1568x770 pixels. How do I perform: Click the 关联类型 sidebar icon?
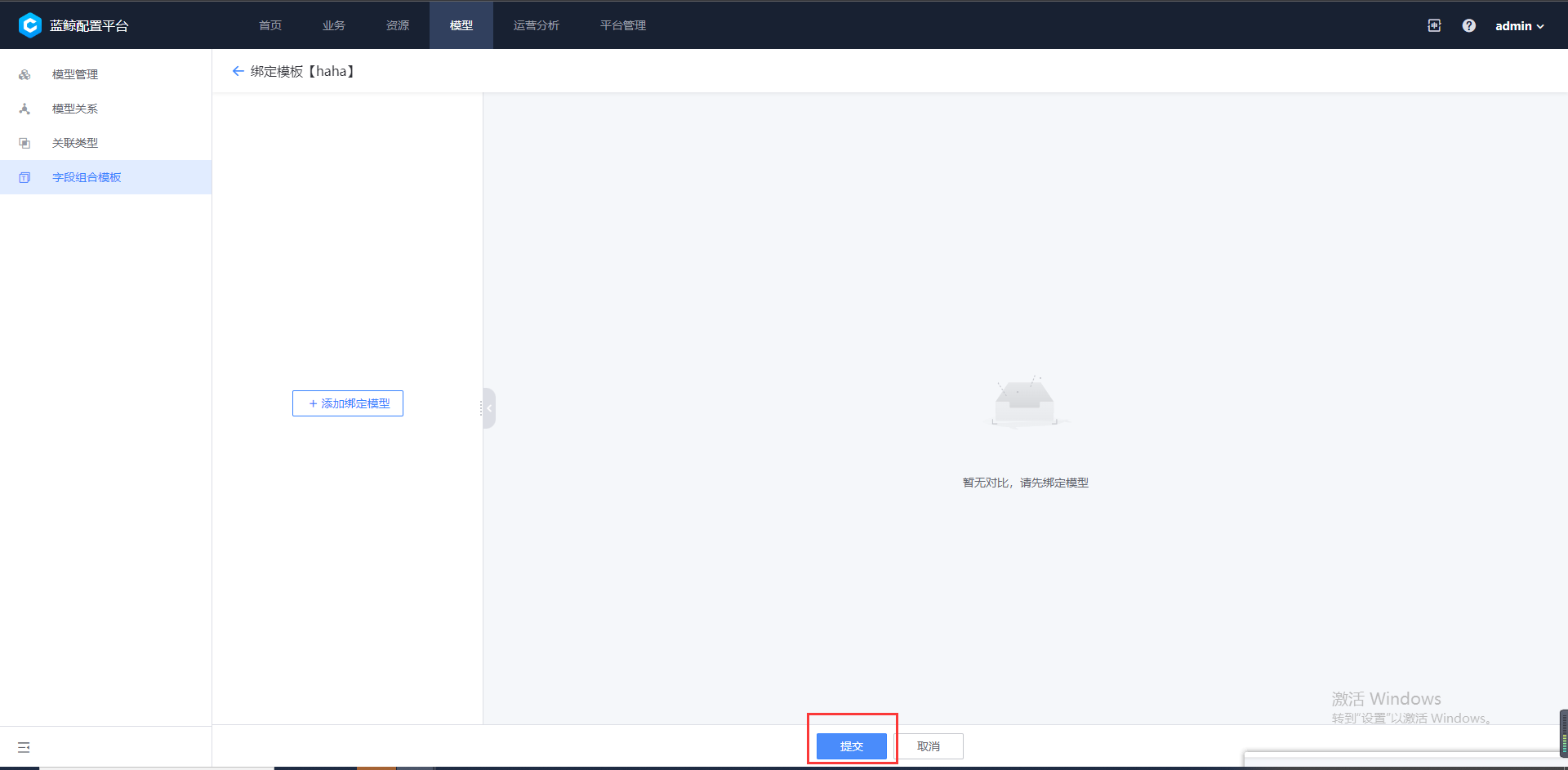[24, 142]
